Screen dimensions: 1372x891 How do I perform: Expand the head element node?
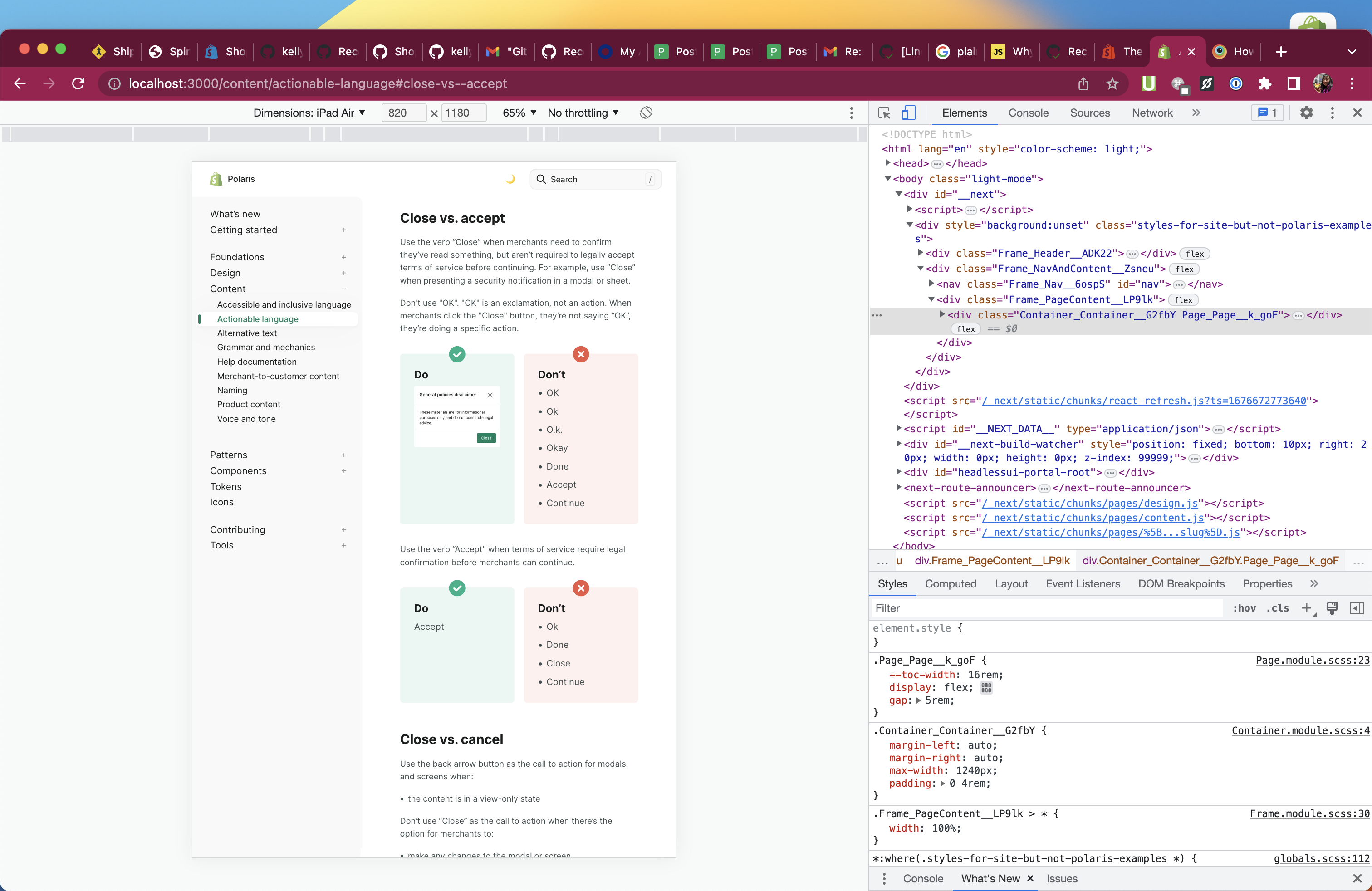888,164
